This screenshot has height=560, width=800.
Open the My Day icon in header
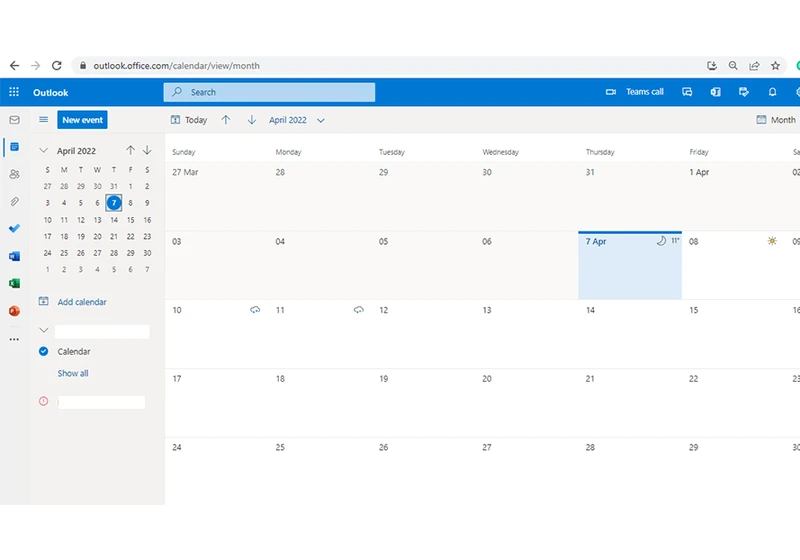743,92
